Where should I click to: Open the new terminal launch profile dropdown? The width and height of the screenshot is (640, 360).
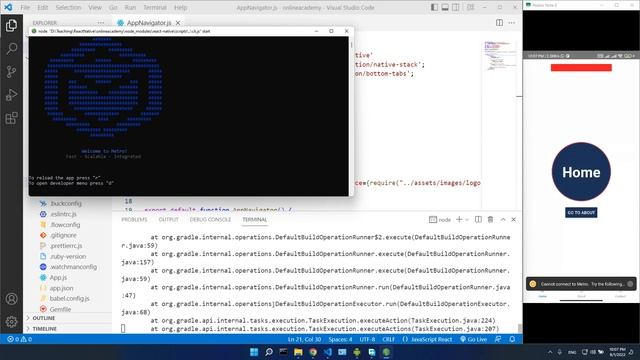[x=467, y=220]
